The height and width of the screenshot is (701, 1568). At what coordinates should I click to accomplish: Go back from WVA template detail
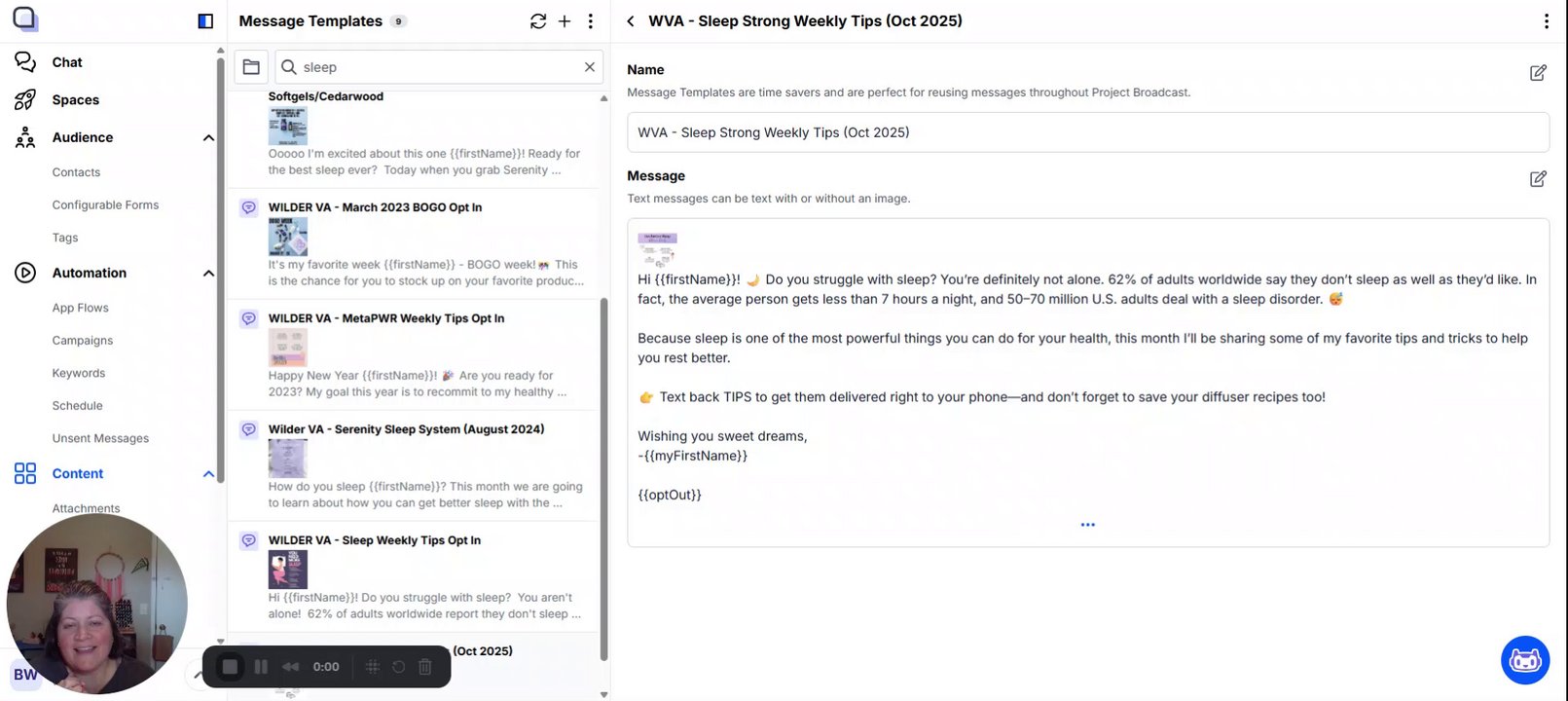(x=631, y=20)
